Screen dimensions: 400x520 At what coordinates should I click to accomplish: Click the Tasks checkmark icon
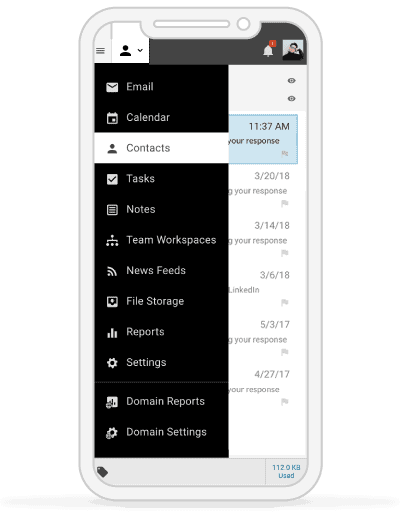[x=112, y=179]
